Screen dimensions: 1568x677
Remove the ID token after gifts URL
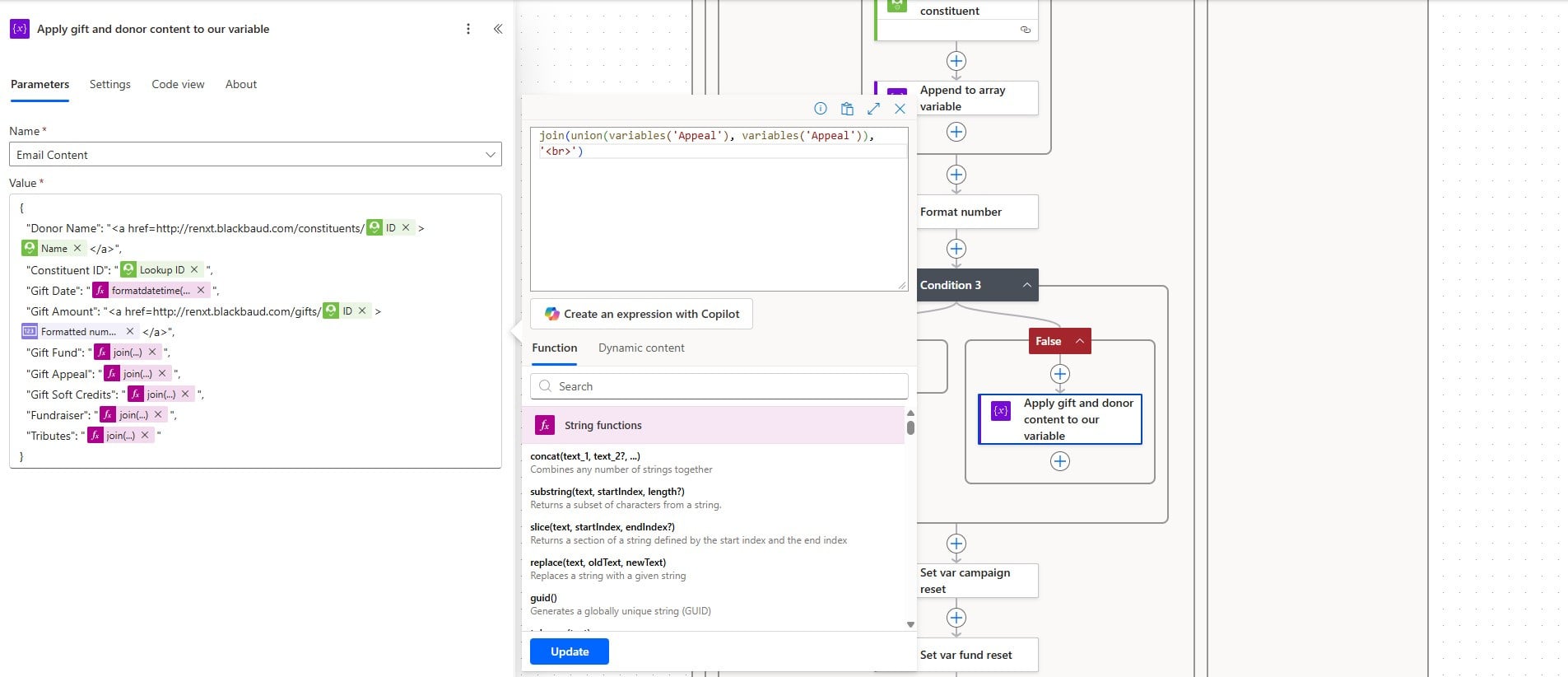click(362, 310)
